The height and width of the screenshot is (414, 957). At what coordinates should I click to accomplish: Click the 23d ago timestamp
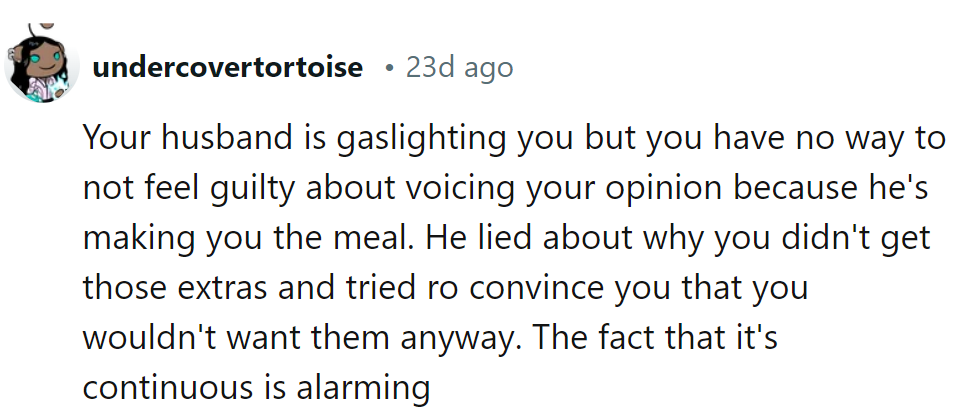[459, 68]
